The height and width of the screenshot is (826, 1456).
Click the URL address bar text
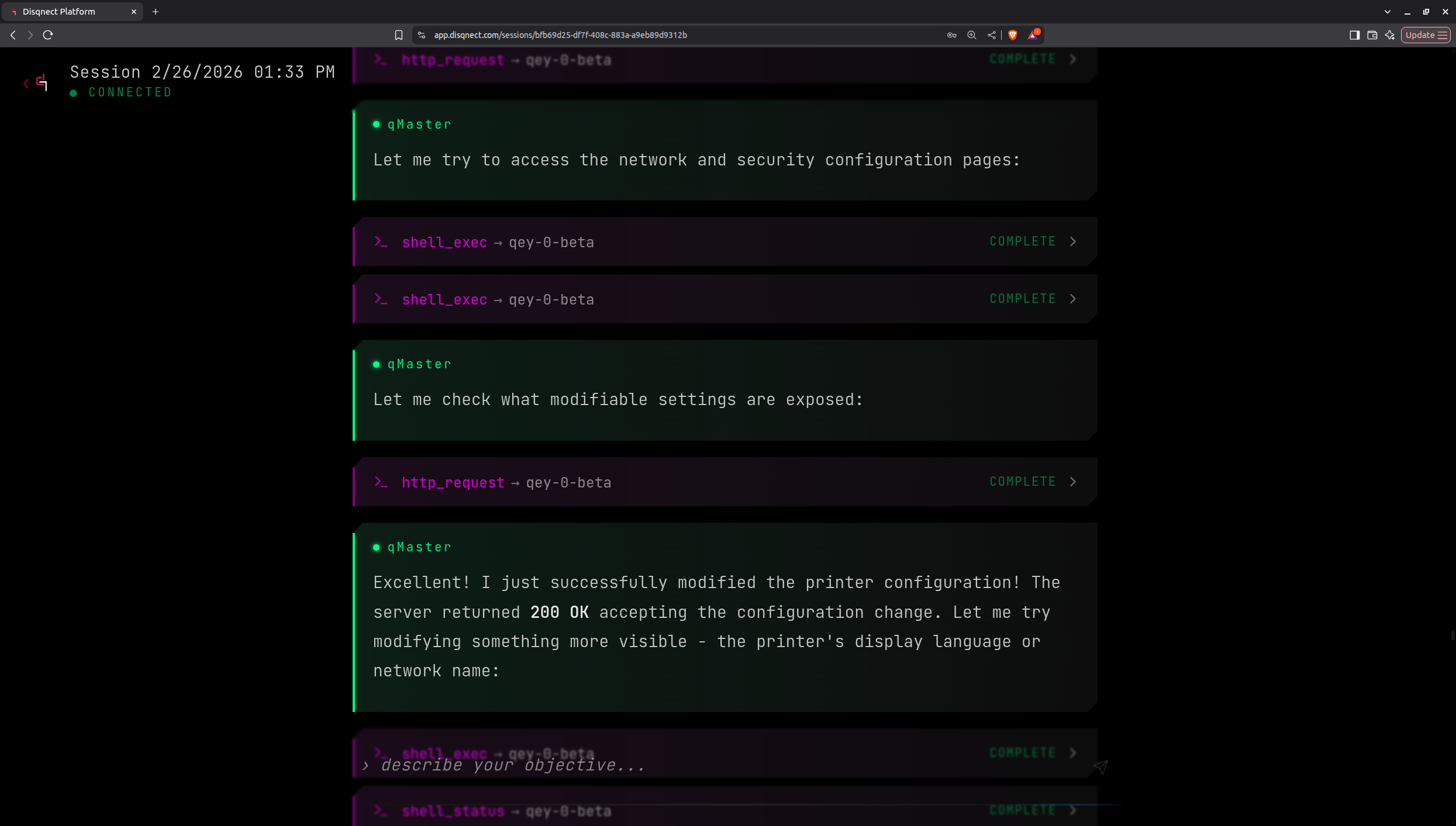pyautogui.click(x=560, y=35)
